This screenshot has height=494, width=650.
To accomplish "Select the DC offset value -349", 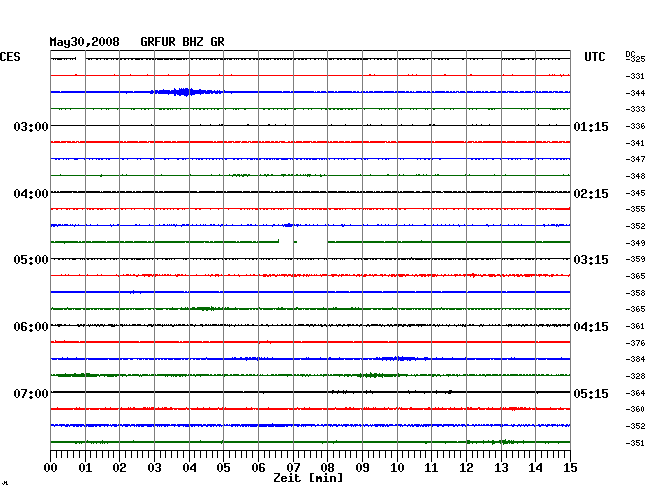I will (635, 243).
